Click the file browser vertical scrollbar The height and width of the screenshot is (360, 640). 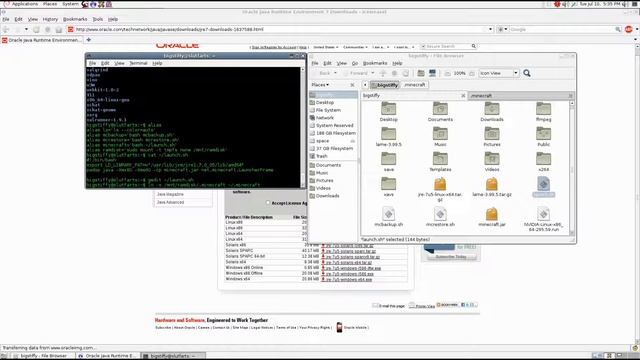point(572,168)
